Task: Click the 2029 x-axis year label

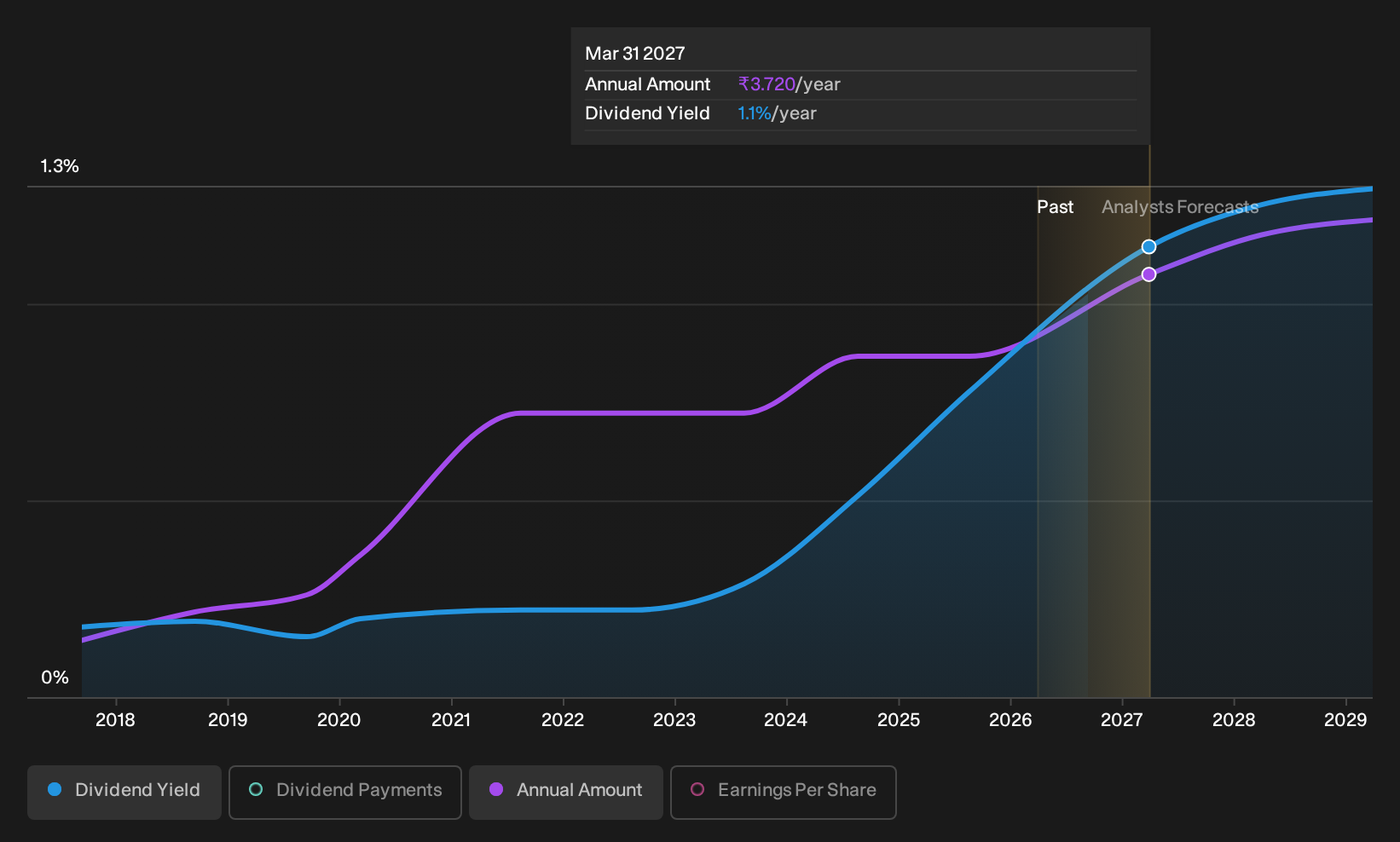Action: pyautogui.click(x=1345, y=720)
